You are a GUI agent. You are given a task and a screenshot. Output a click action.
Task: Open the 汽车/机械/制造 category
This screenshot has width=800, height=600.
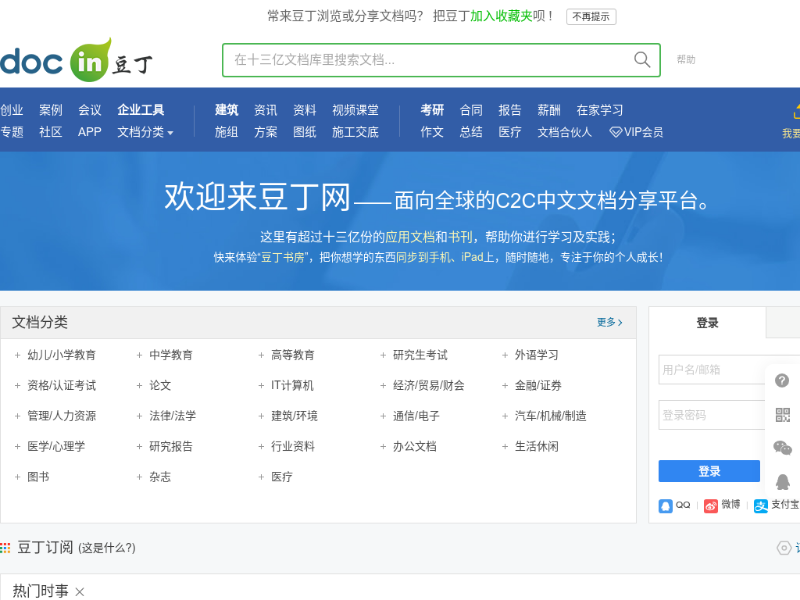(x=551, y=416)
